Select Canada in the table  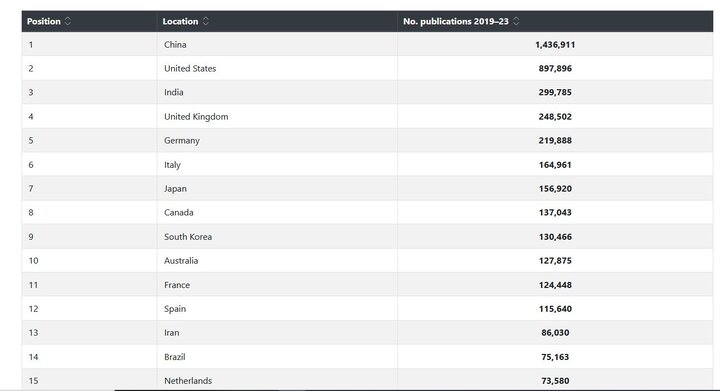click(x=179, y=212)
